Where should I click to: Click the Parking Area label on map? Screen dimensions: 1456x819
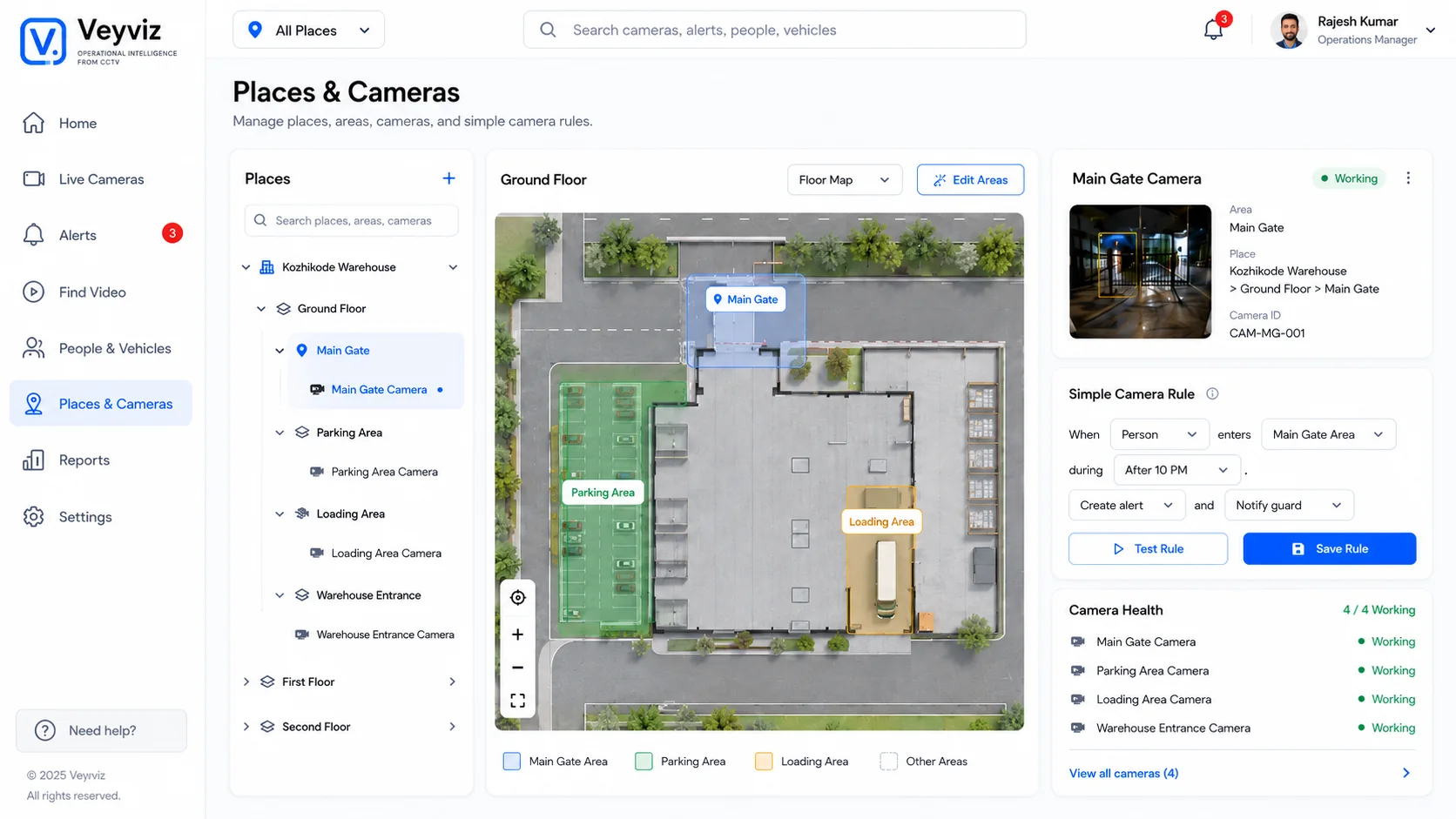pyautogui.click(x=603, y=493)
